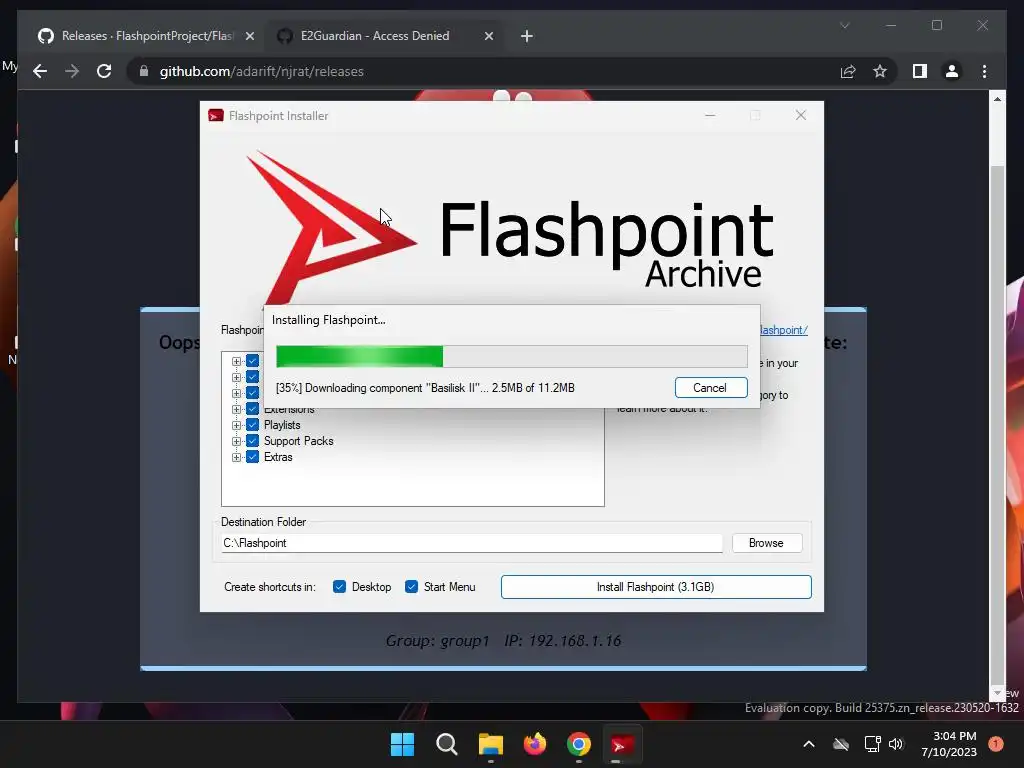Click the padlock site info icon
This screenshot has width=1024, height=768.
point(144,71)
